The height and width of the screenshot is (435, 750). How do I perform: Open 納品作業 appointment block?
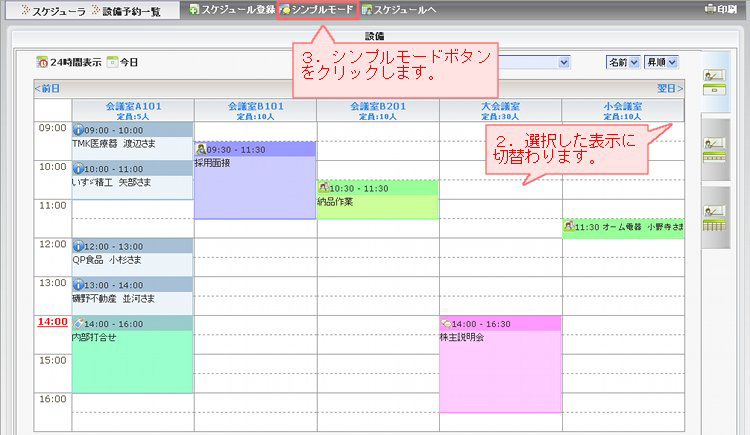[x=377, y=200]
